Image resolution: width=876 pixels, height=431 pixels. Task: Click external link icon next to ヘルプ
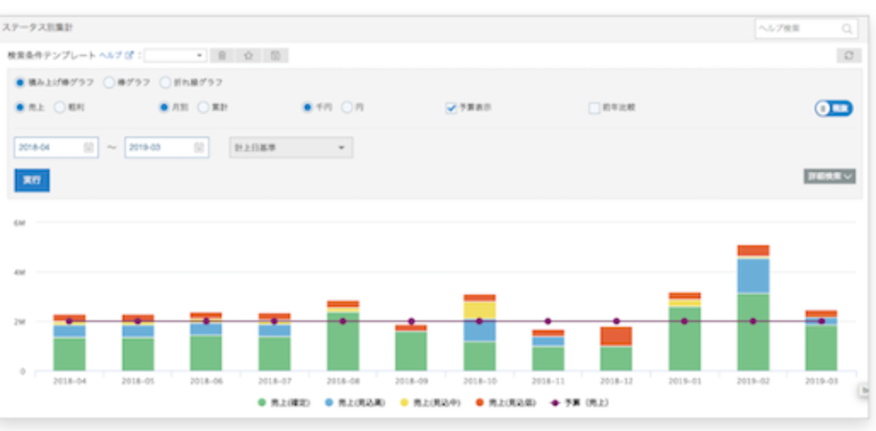tap(130, 56)
